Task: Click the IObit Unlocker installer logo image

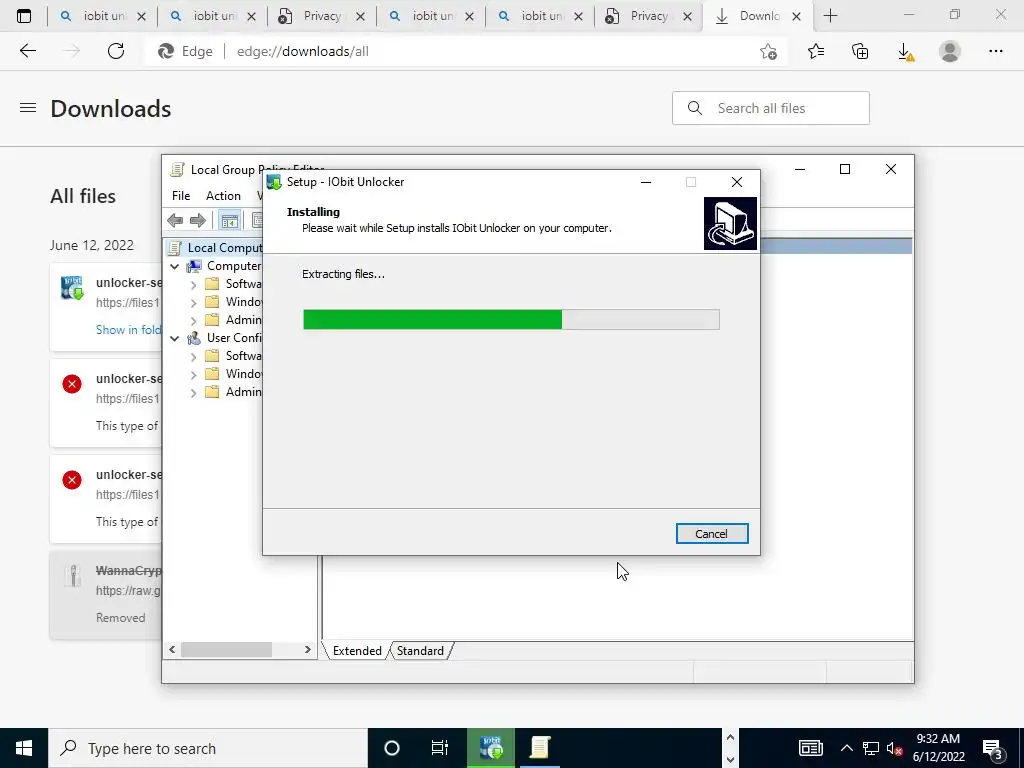Action: point(730,223)
